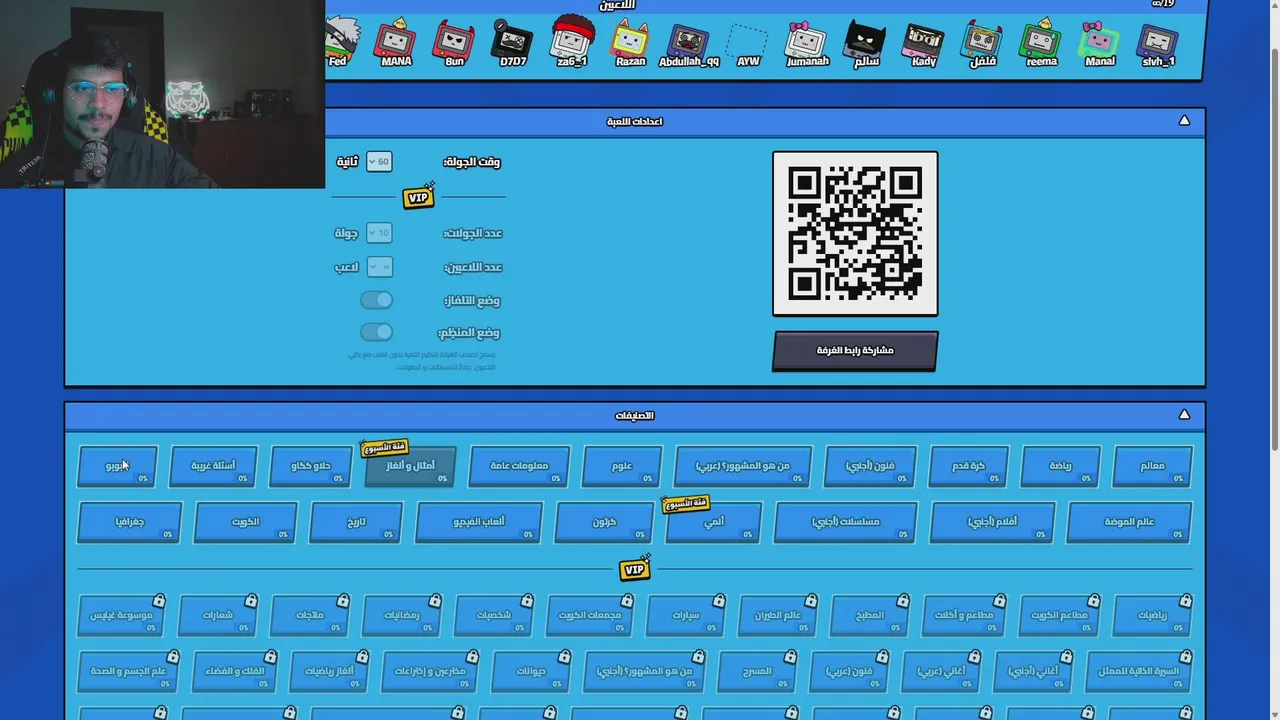The height and width of the screenshot is (720, 1280).
Task: Click the locked مطاعم الكويت category
Action: point(1059,616)
